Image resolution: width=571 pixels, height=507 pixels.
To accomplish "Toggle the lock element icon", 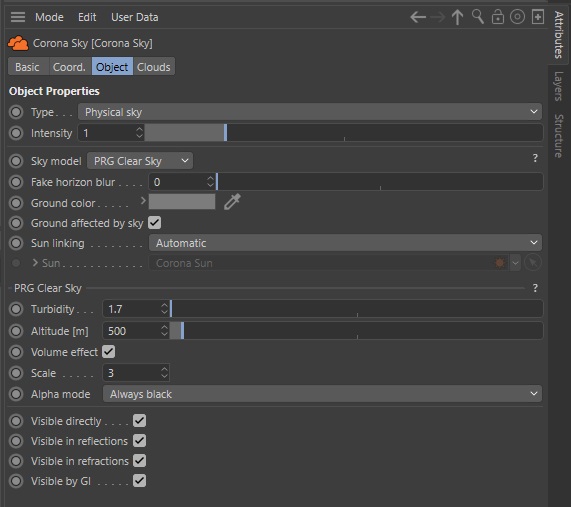I will pos(497,17).
